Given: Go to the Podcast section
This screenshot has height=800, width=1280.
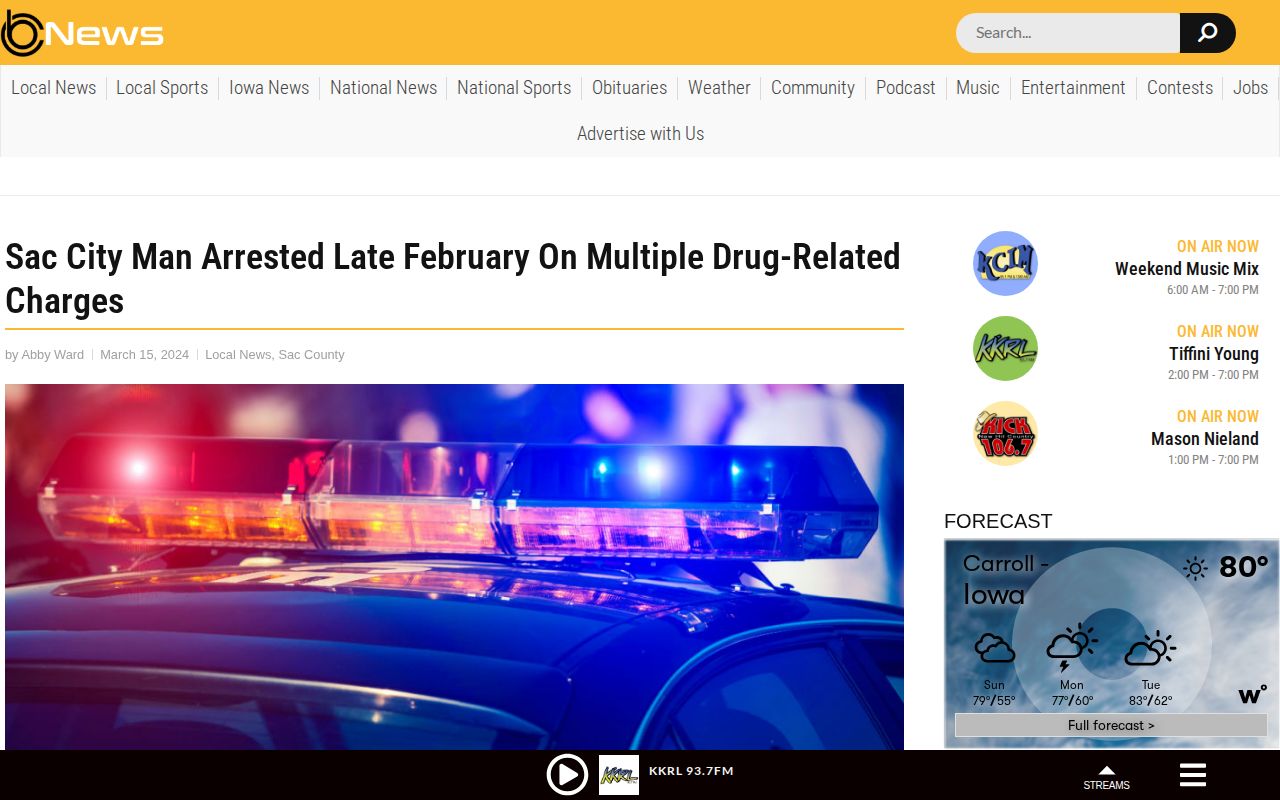Looking at the screenshot, I should pos(906,88).
